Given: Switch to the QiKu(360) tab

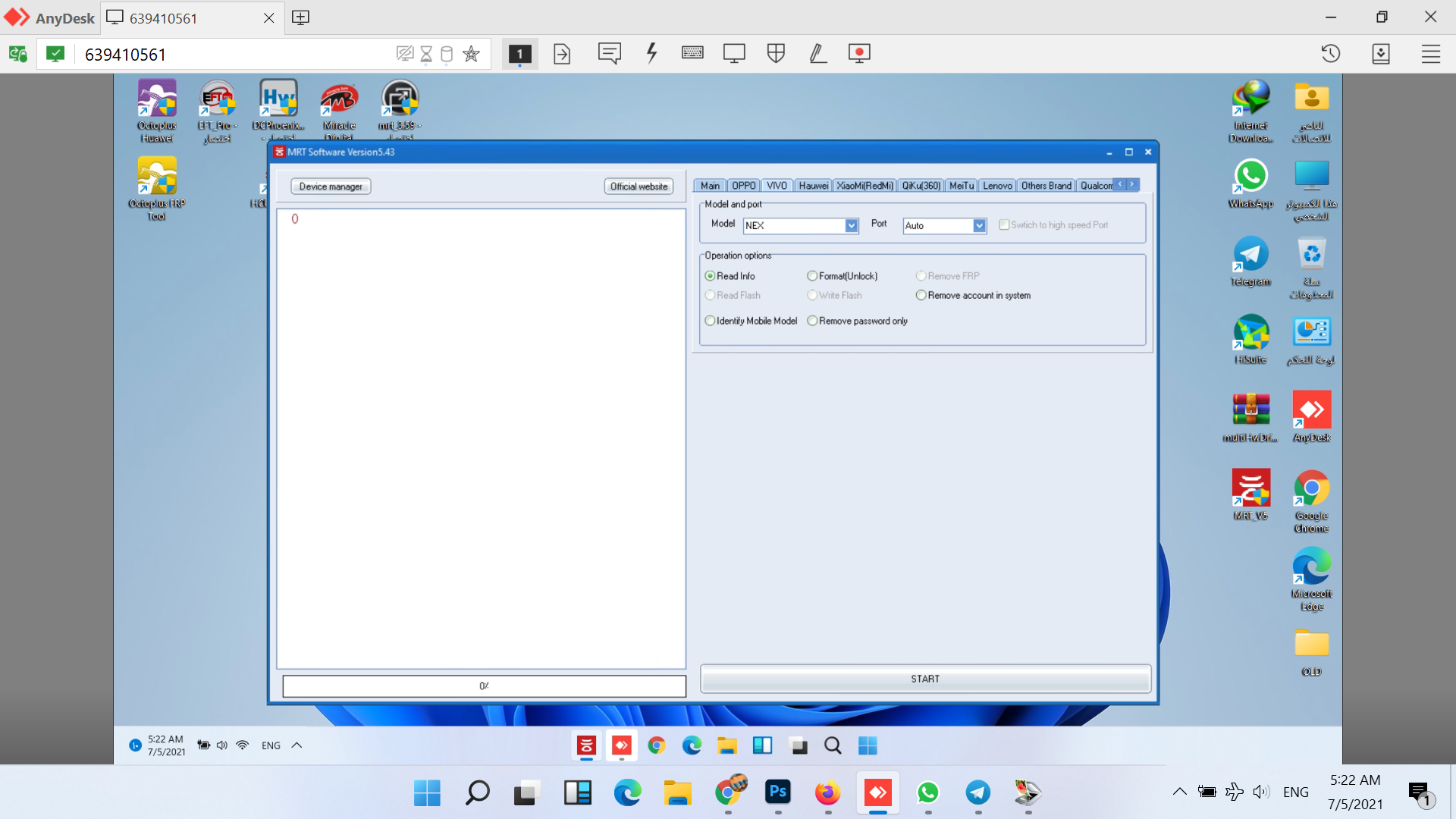Looking at the screenshot, I should pos(921,186).
